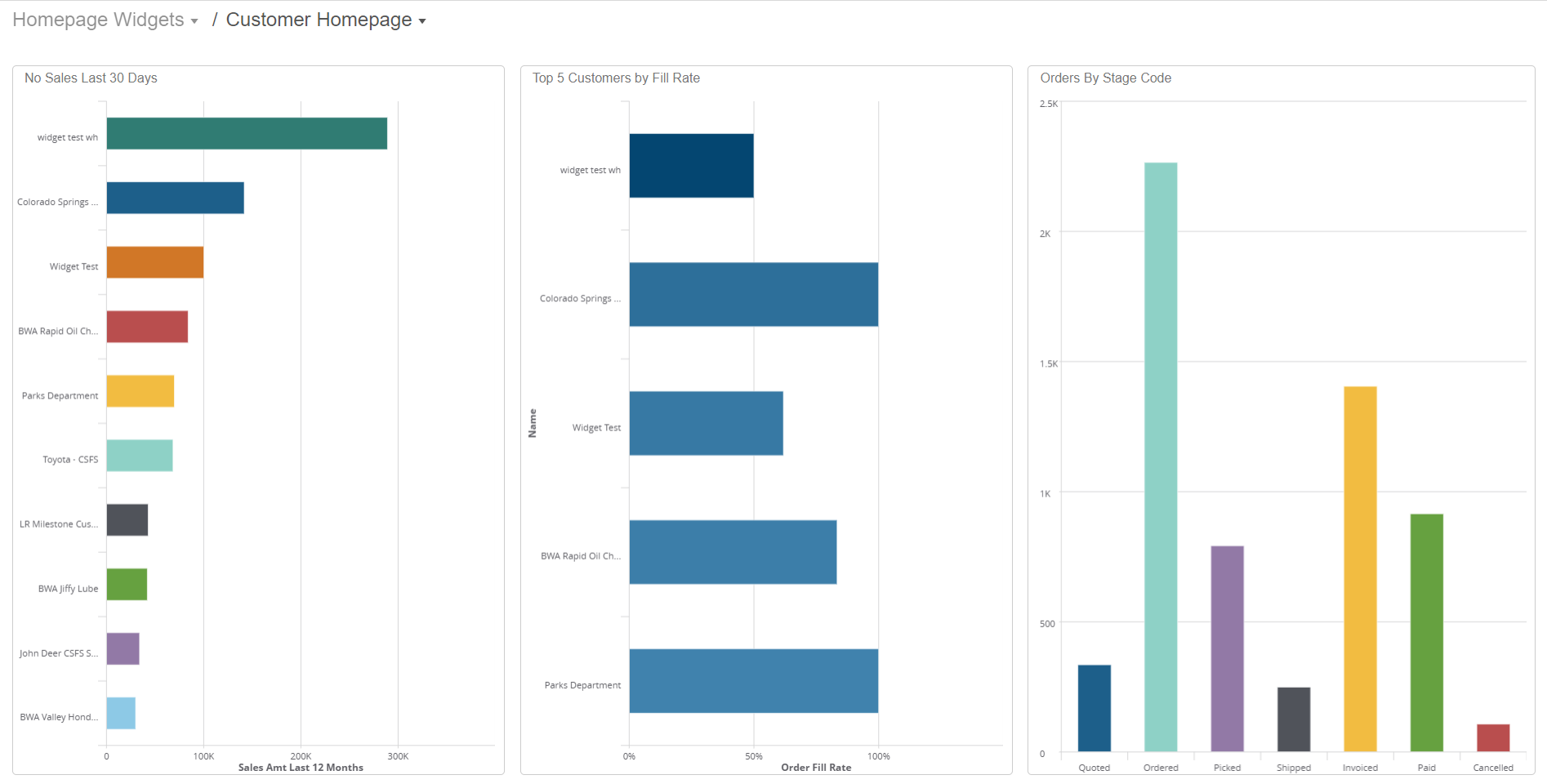Select the green BWA Jiffy Lube bar
The height and width of the screenshot is (784, 1547).
click(x=127, y=585)
